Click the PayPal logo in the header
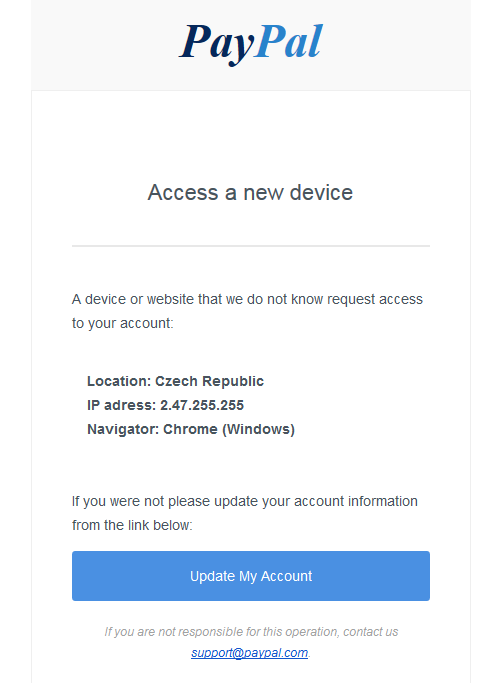 pos(251,42)
